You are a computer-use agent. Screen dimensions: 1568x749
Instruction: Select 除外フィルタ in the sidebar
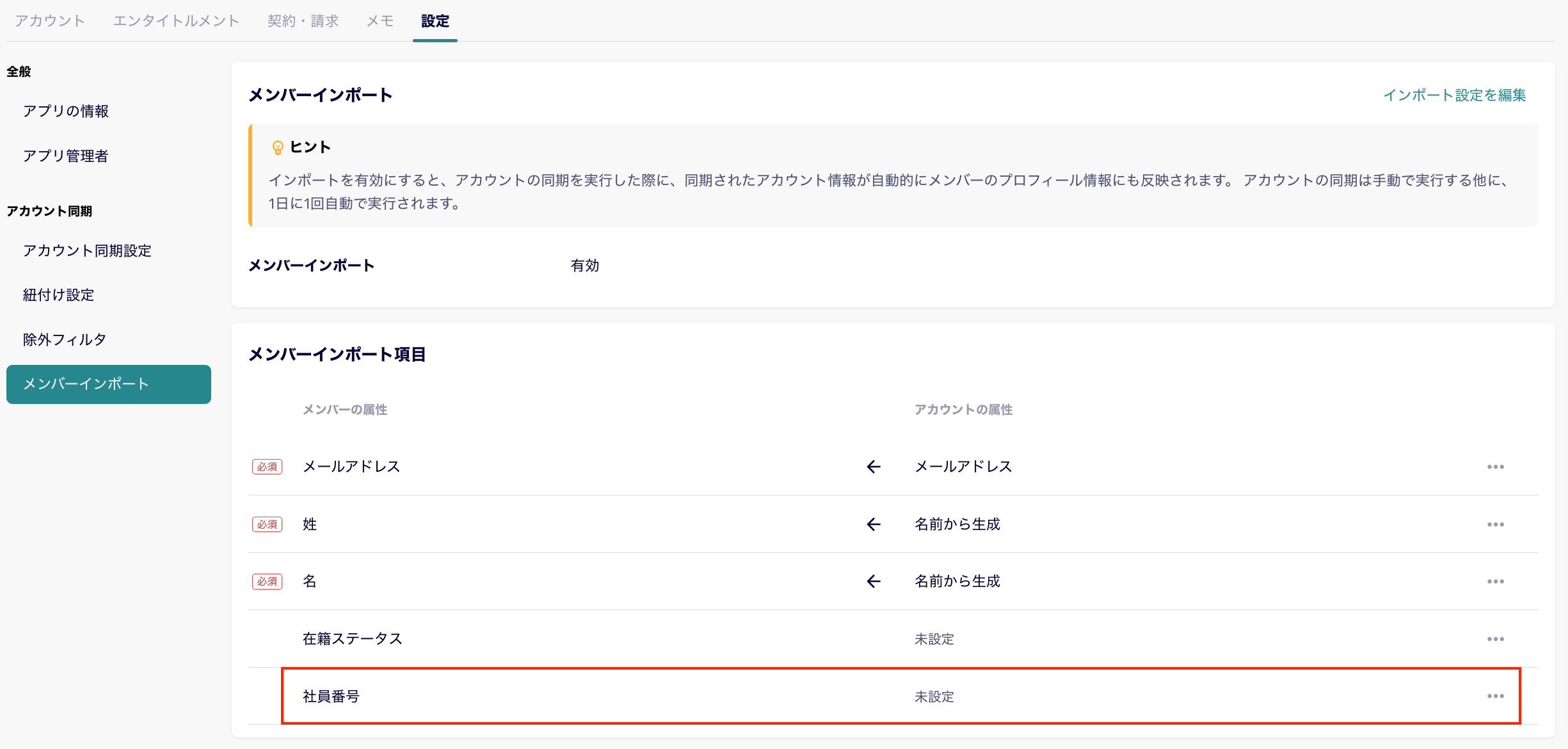[63, 339]
